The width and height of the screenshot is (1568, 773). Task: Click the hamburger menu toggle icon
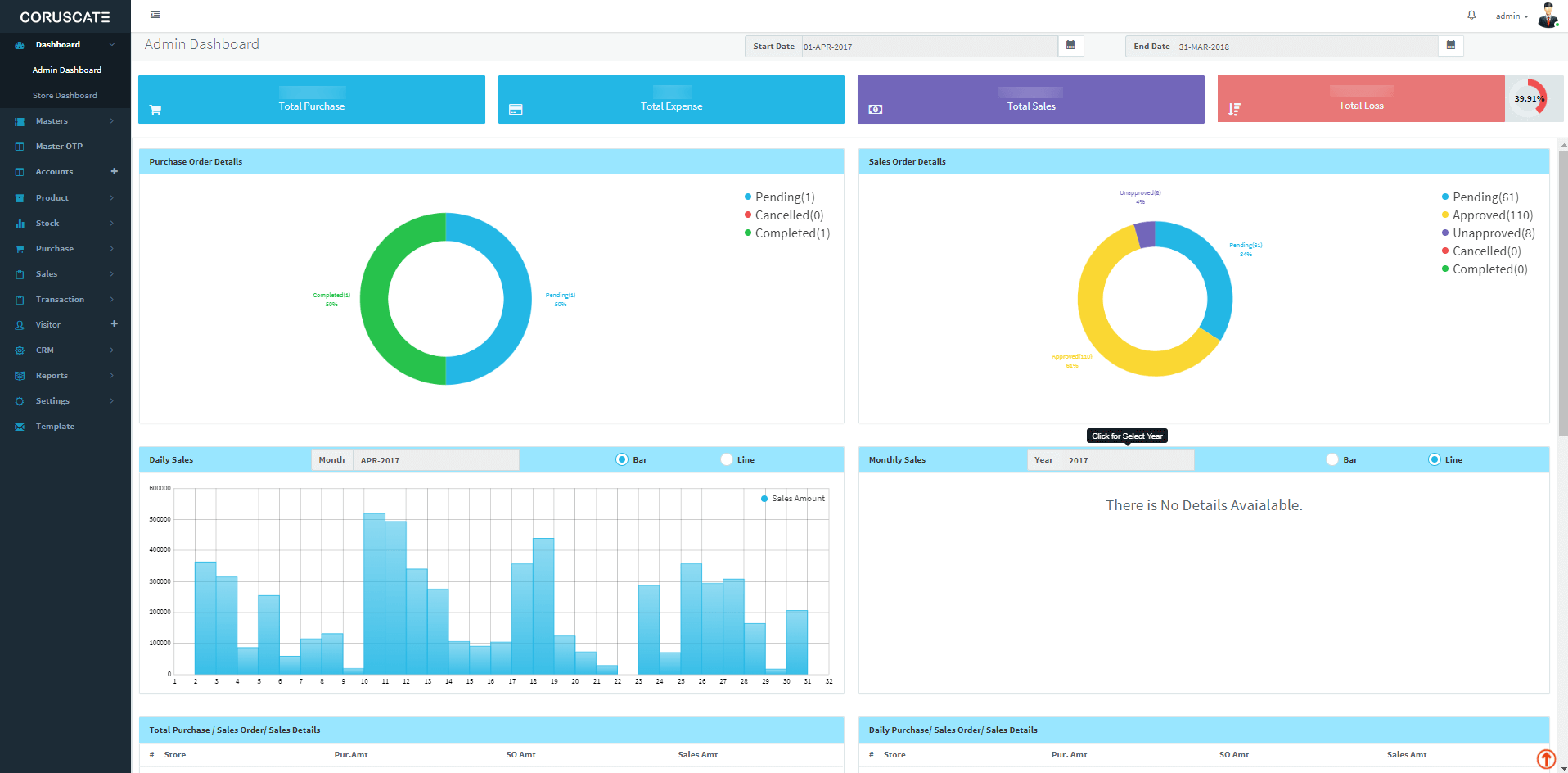155,15
